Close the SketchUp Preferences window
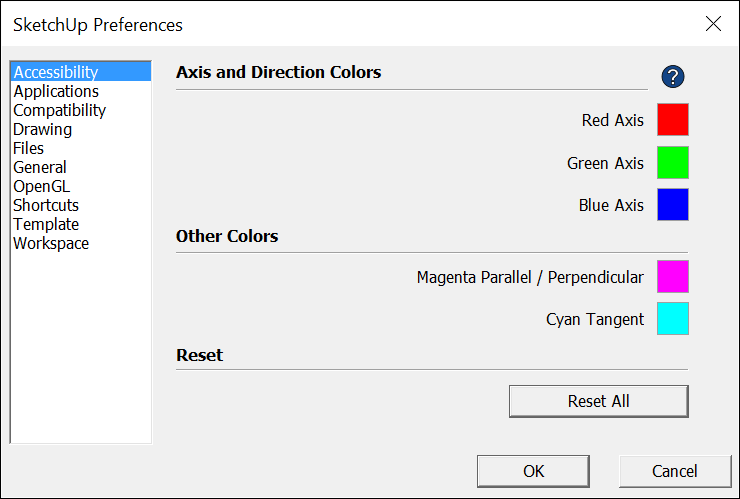 click(x=713, y=24)
